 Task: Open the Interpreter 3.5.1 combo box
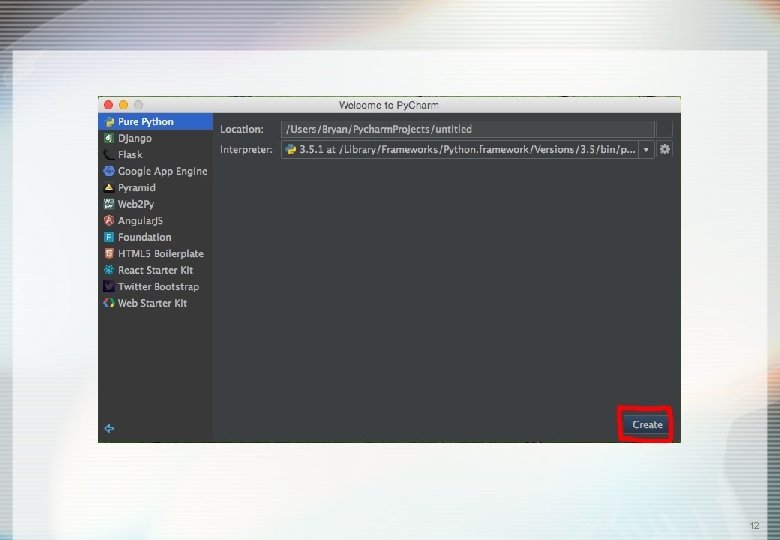tap(468, 150)
